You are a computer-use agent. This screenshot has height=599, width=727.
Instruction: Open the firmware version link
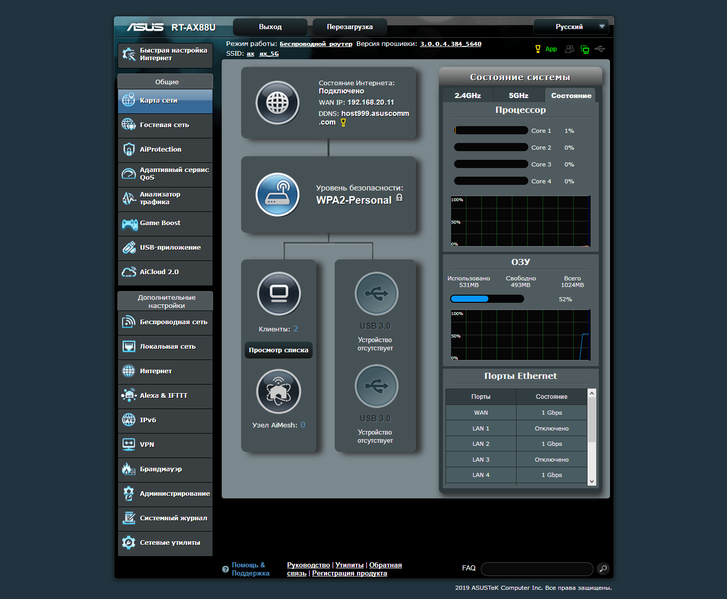pyautogui.click(x=451, y=44)
